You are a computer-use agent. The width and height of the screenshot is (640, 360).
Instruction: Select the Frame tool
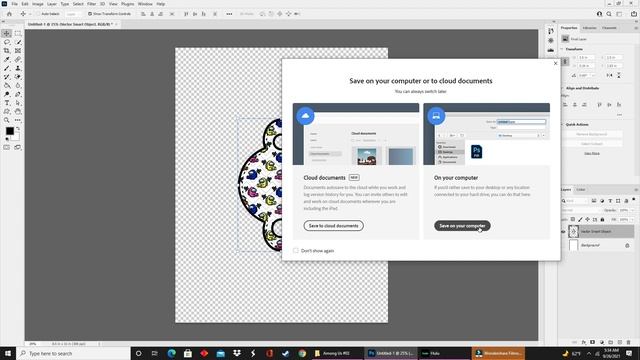pyautogui.click(x=18, y=51)
